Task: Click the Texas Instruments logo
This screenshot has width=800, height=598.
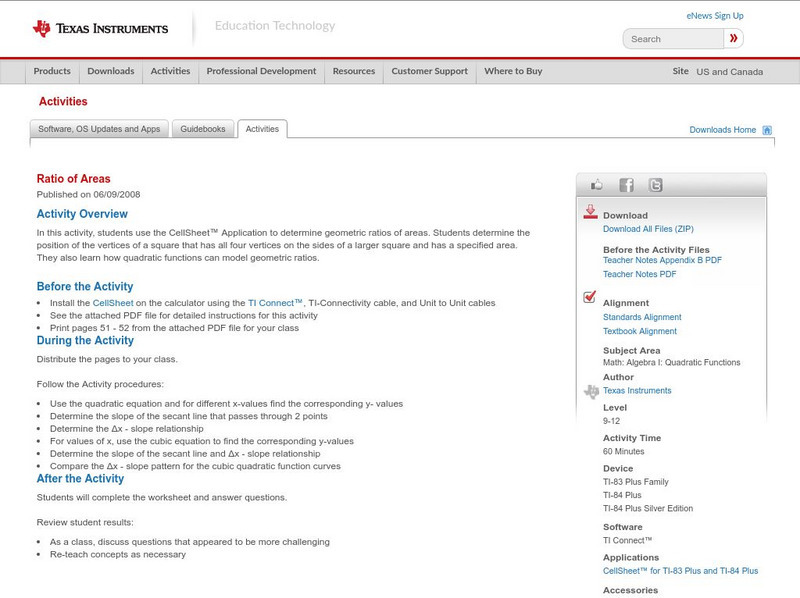Action: tap(100, 29)
